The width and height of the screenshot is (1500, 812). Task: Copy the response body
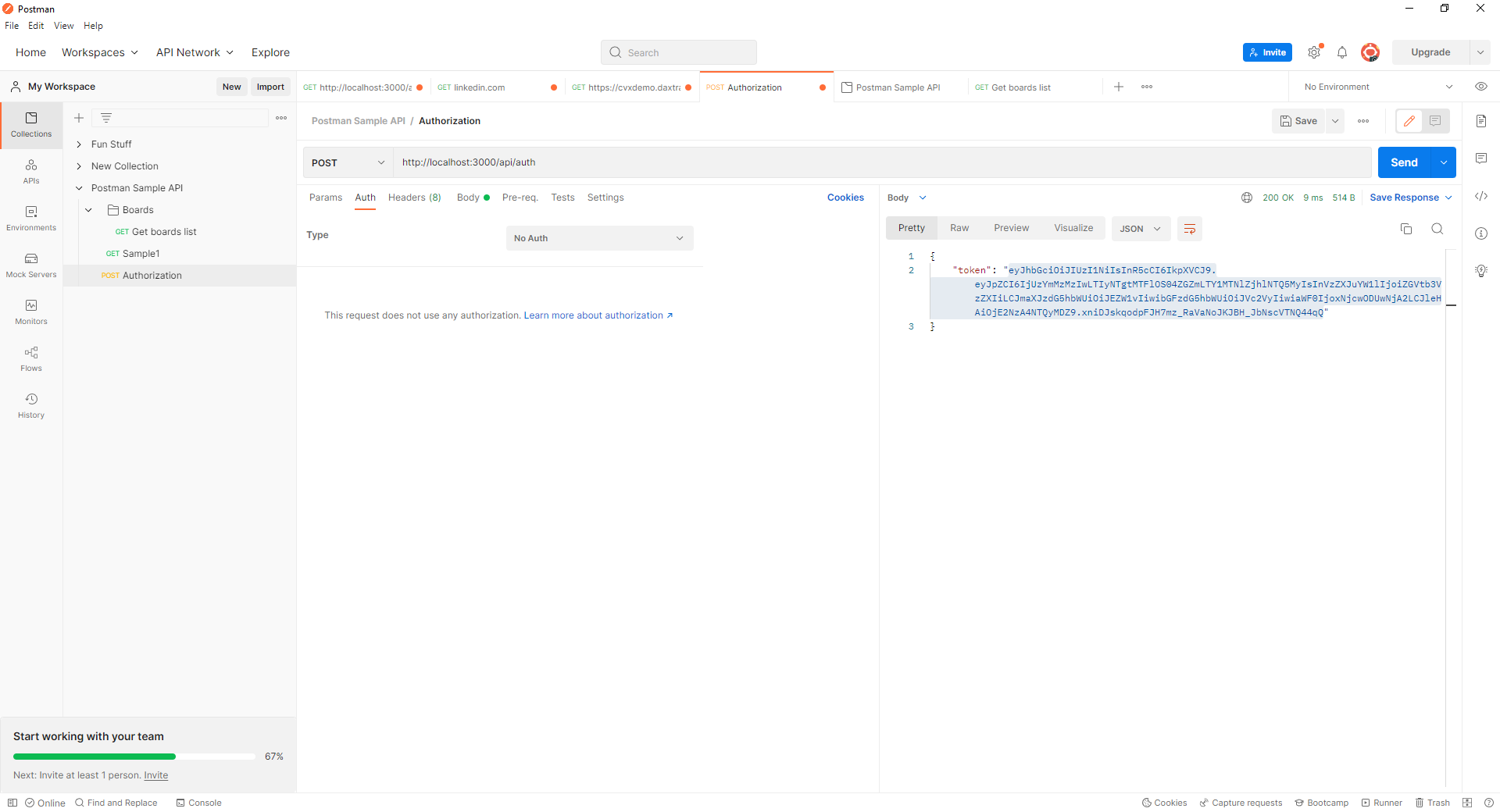(x=1406, y=229)
